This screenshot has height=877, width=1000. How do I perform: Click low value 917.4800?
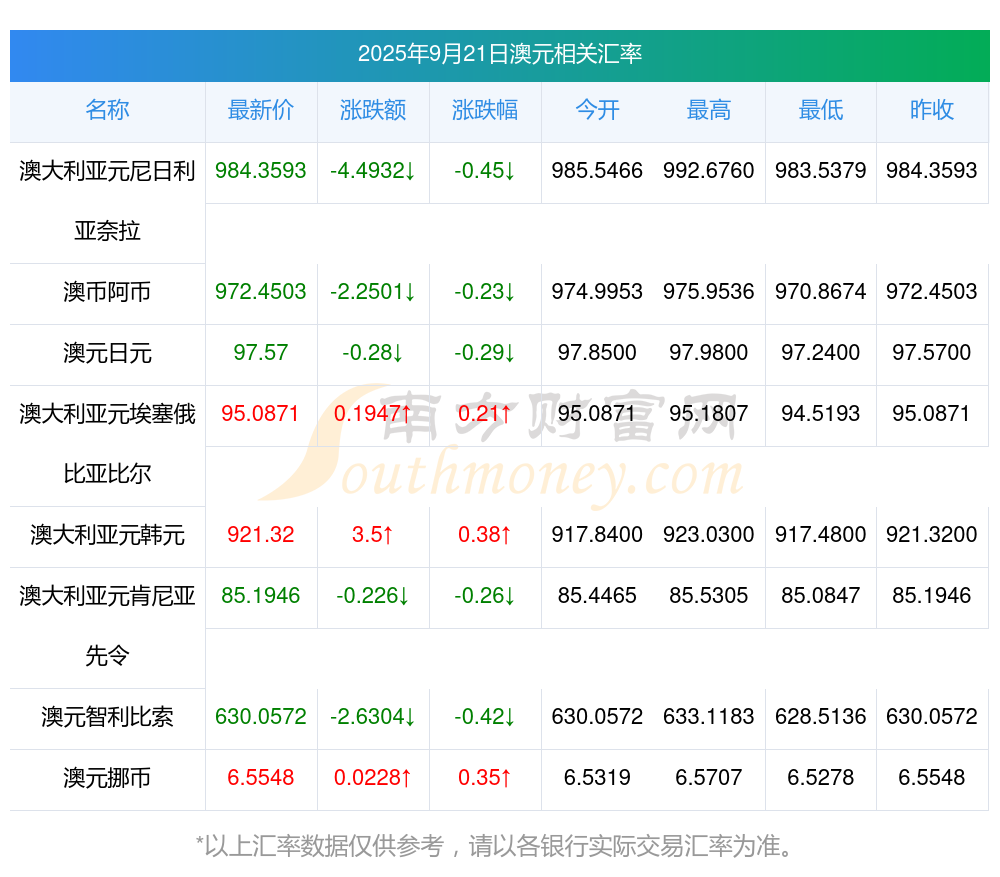(821, 534)
